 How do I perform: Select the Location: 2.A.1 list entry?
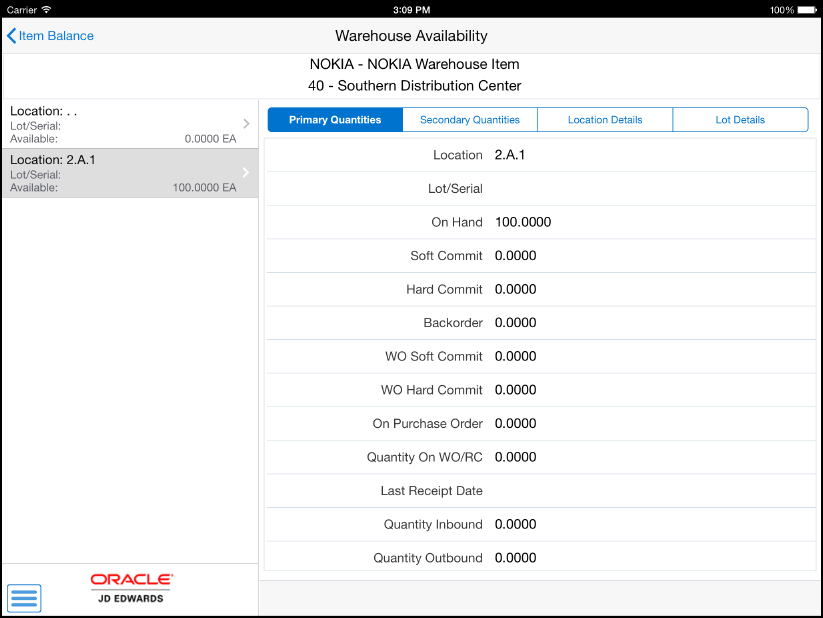pos(130,173)
